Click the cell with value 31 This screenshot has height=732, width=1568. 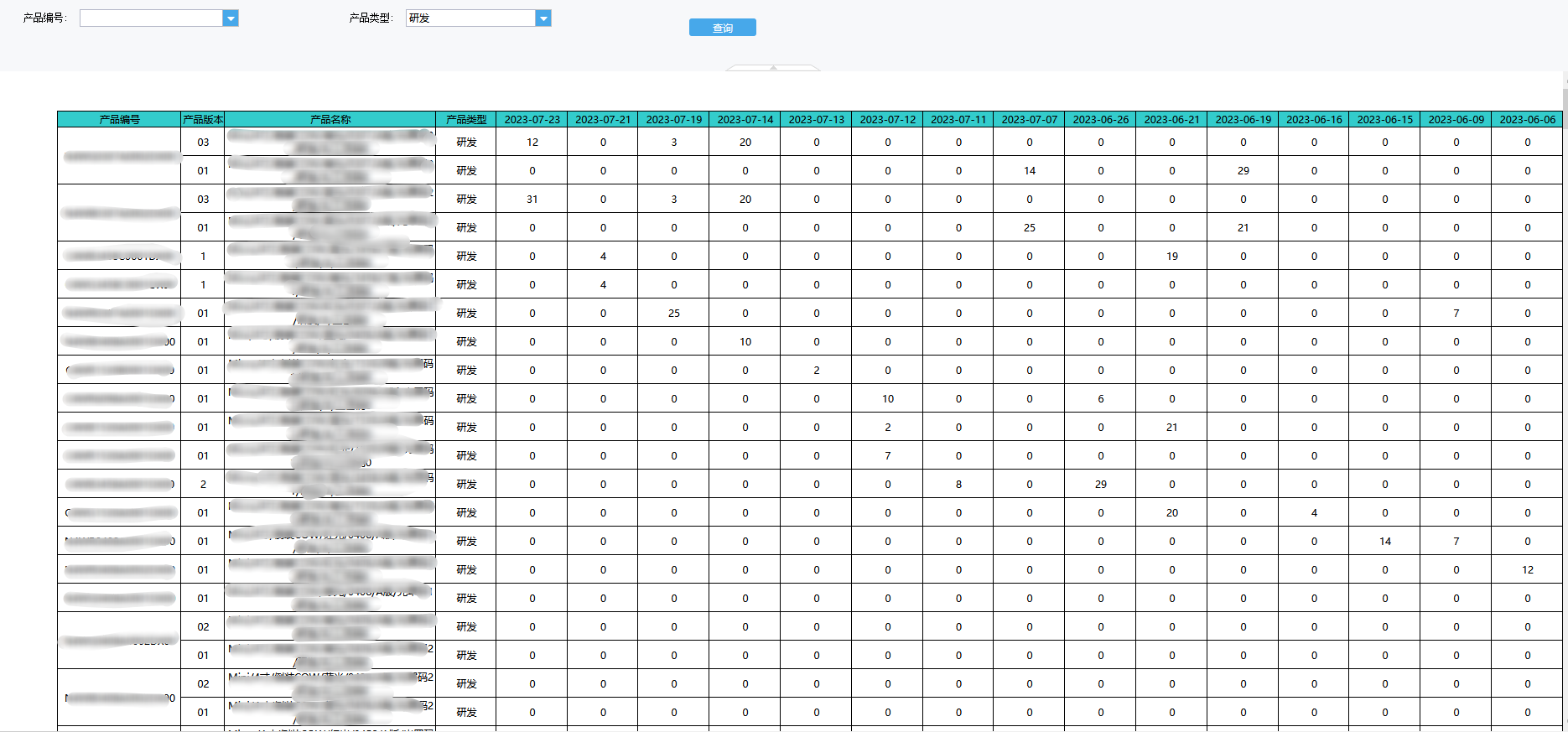click(532, 199)
